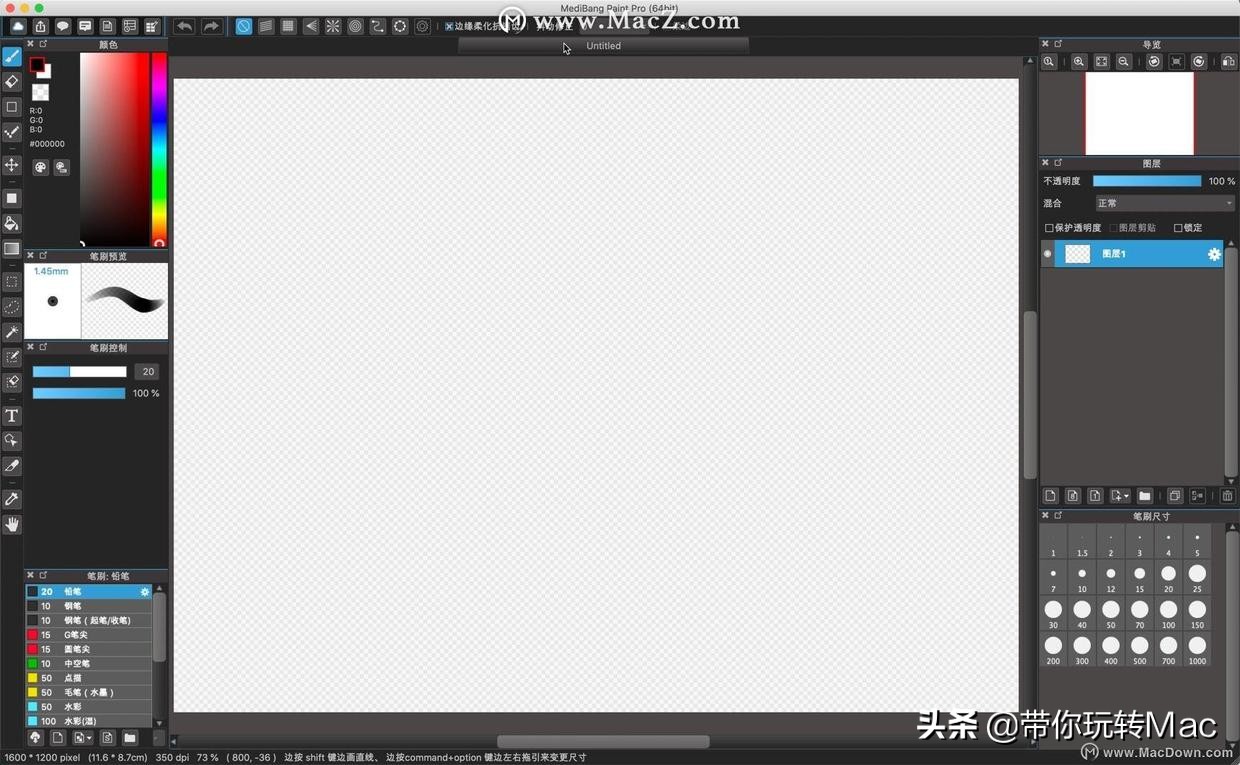Toggle the 边缘柔化 checkbox in the top bar
Viewport: 1240px width, 765px height.
450,26
